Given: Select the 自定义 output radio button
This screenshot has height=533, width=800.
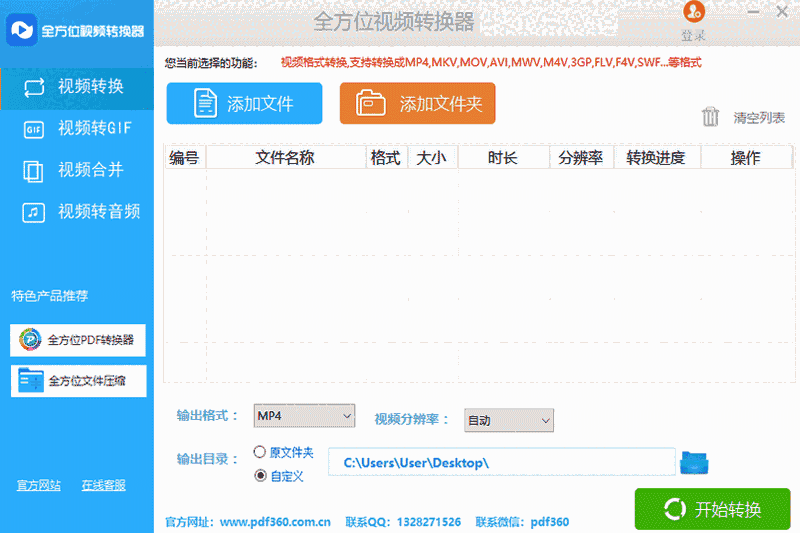Looking at the screenshot, I should 260,475.
